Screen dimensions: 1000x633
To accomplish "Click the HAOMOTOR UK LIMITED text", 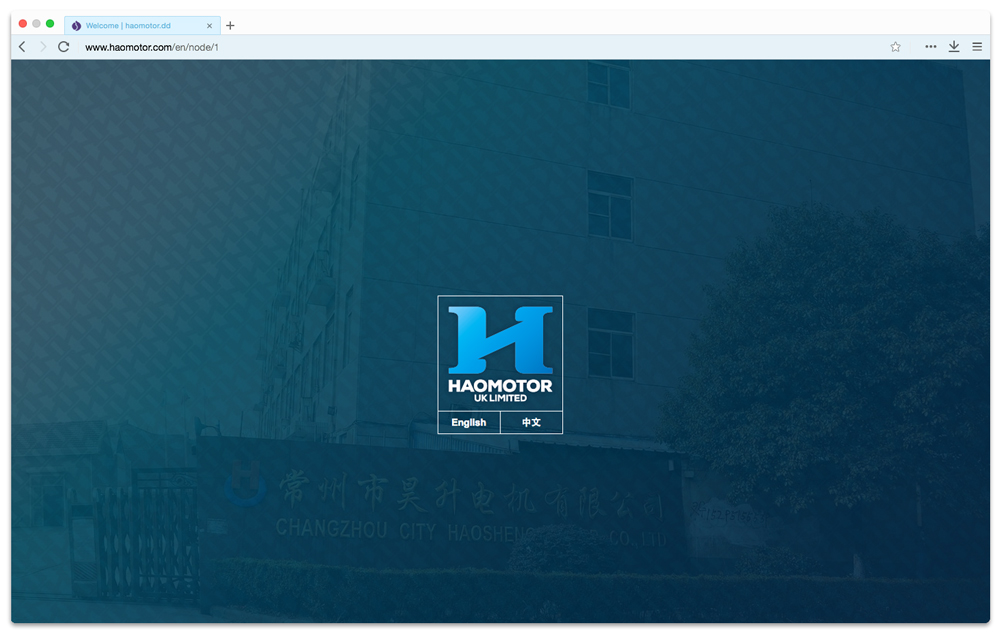I will coord(501,390).
